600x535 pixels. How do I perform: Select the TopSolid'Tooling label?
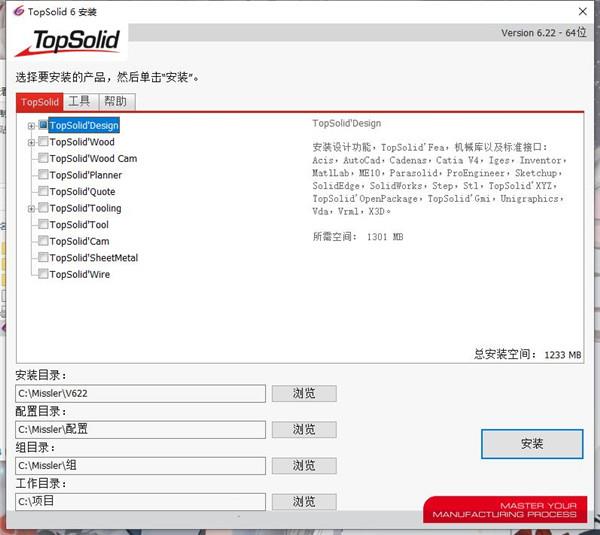click(85, 208)
